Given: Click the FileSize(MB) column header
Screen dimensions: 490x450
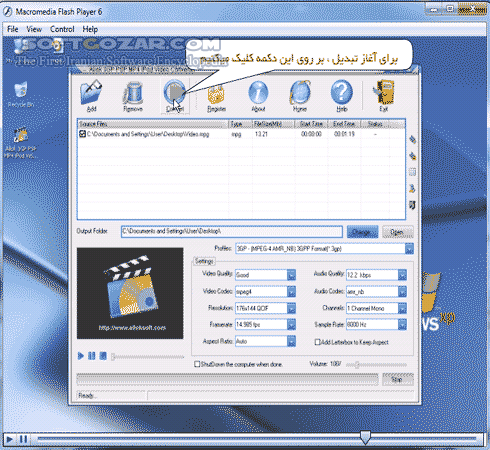Looking at the screenshot, I should [273, 124].
